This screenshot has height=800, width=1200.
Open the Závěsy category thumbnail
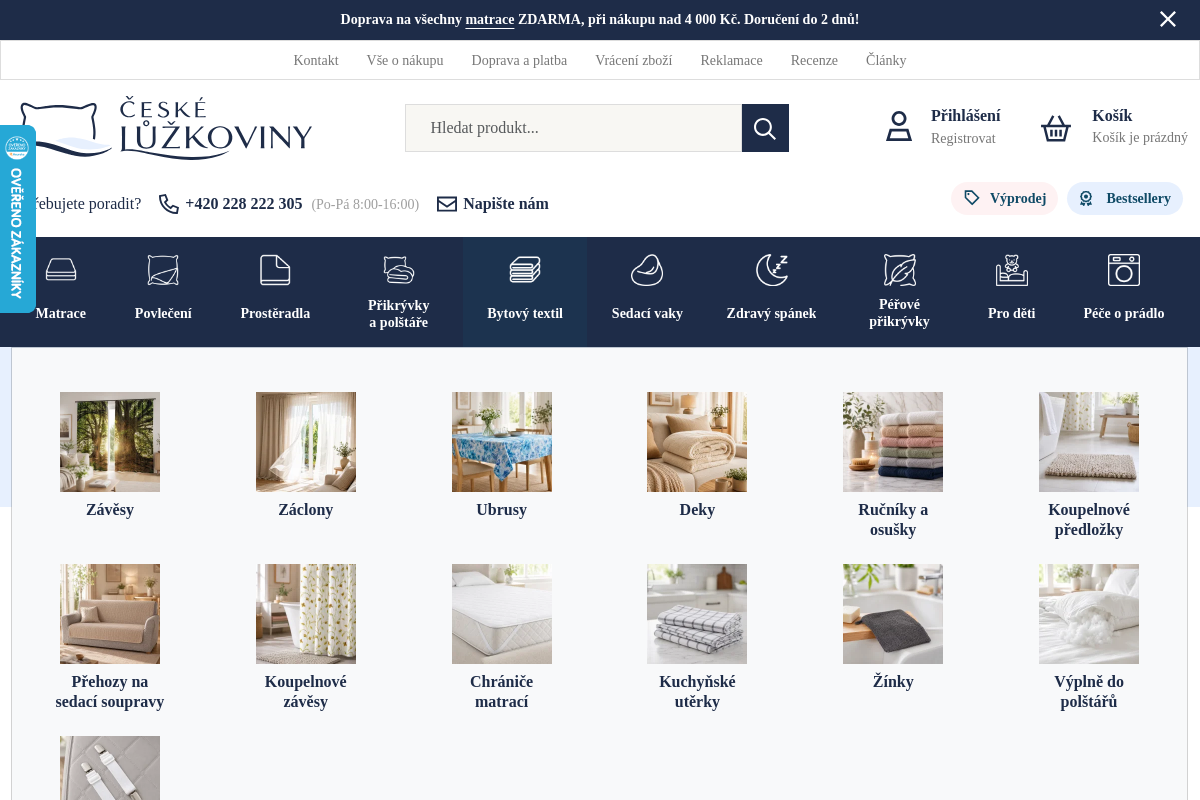coord(110,442)
